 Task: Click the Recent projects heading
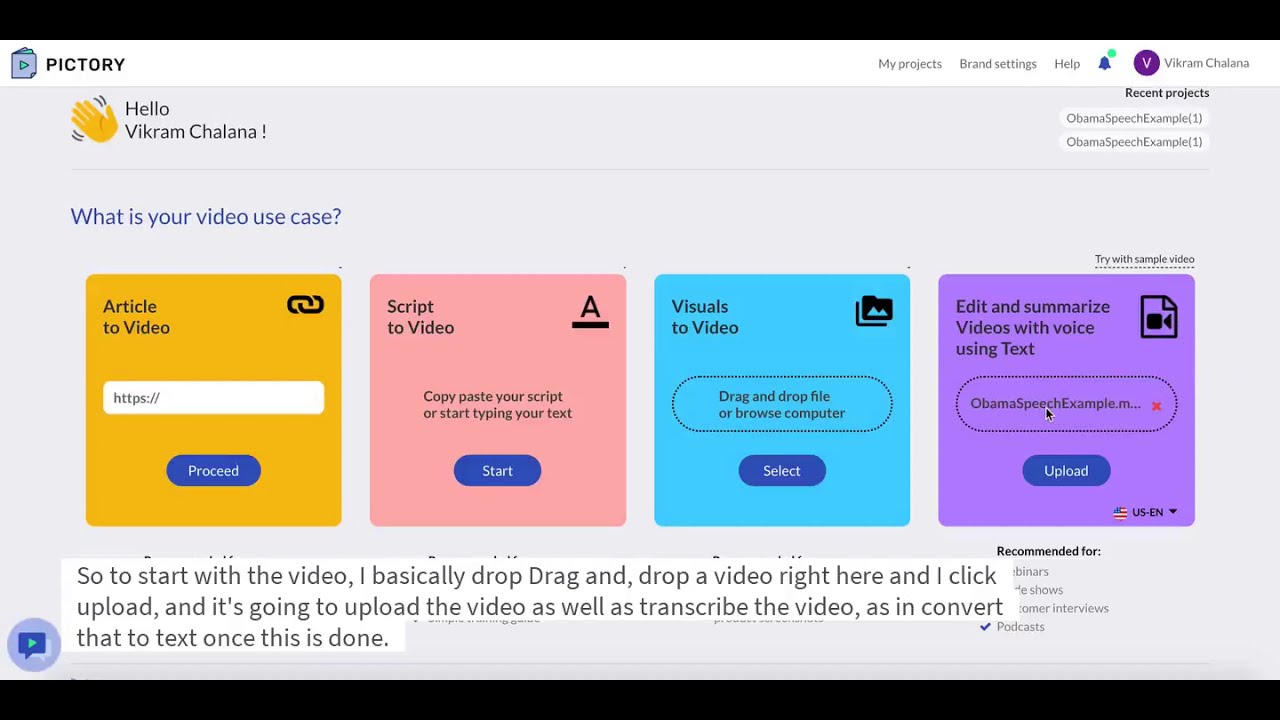click(x=1167, y=93)
